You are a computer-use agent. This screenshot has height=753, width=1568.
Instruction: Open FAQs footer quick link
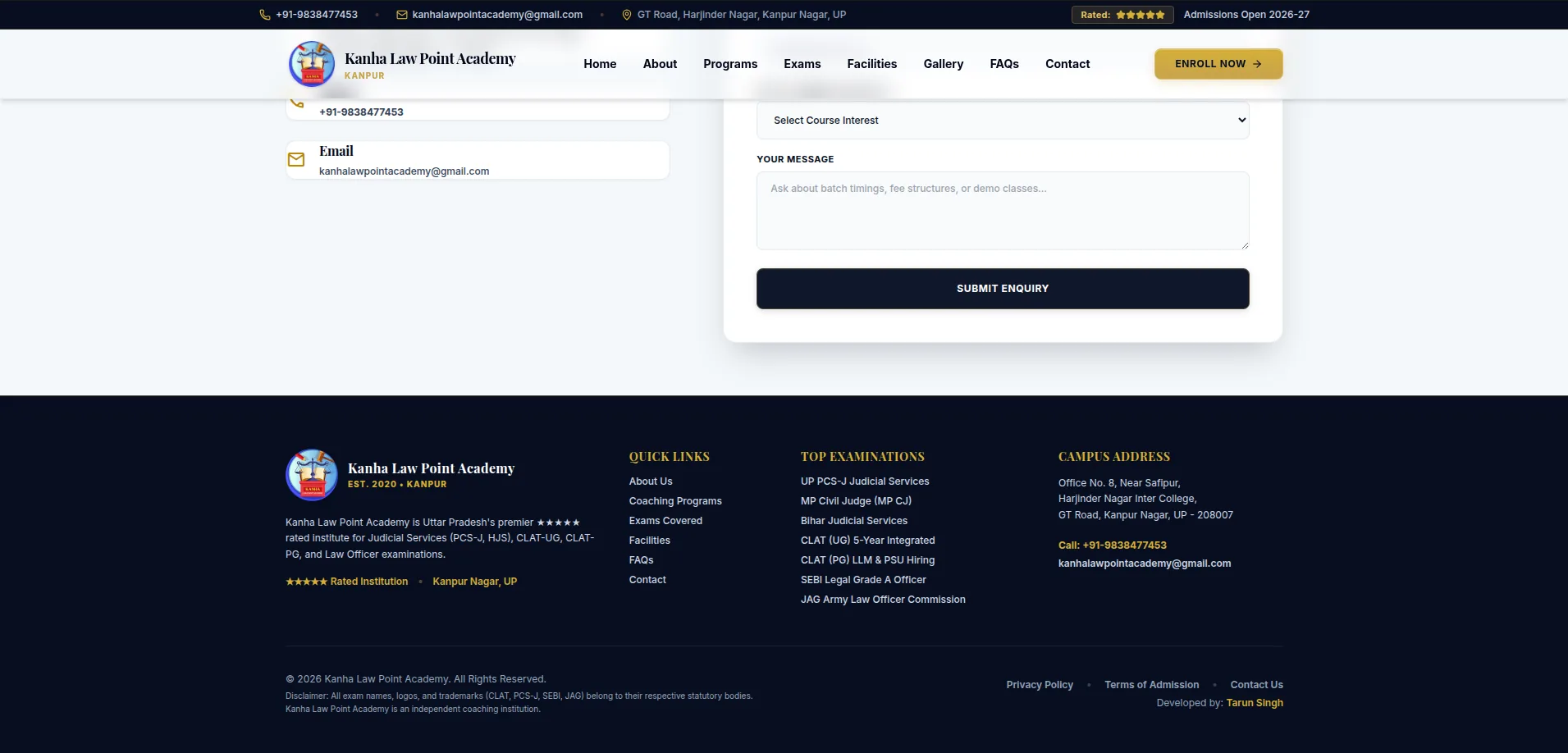[x=642, y=560]
